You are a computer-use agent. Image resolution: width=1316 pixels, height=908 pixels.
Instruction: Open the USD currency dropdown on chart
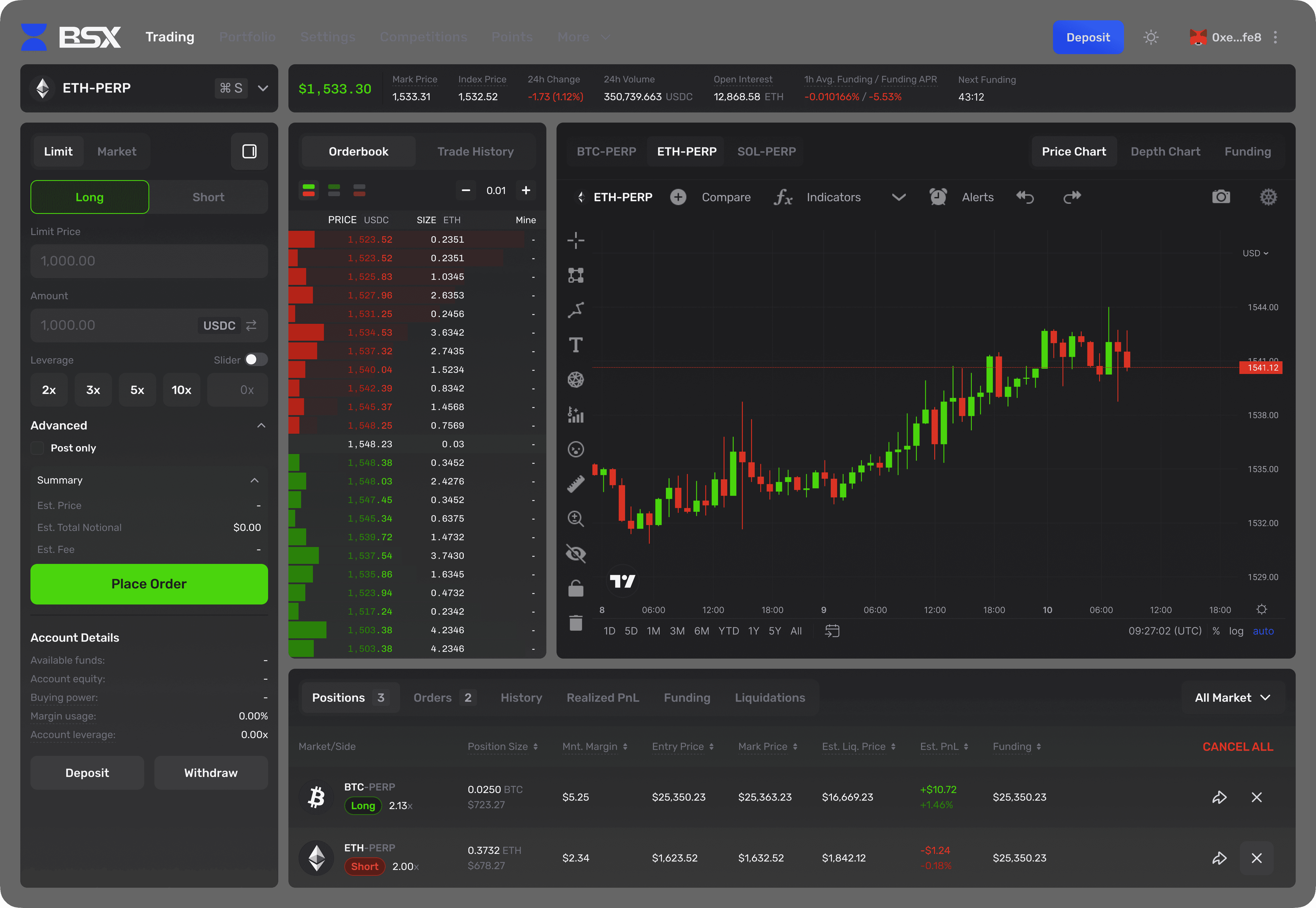1255,254
